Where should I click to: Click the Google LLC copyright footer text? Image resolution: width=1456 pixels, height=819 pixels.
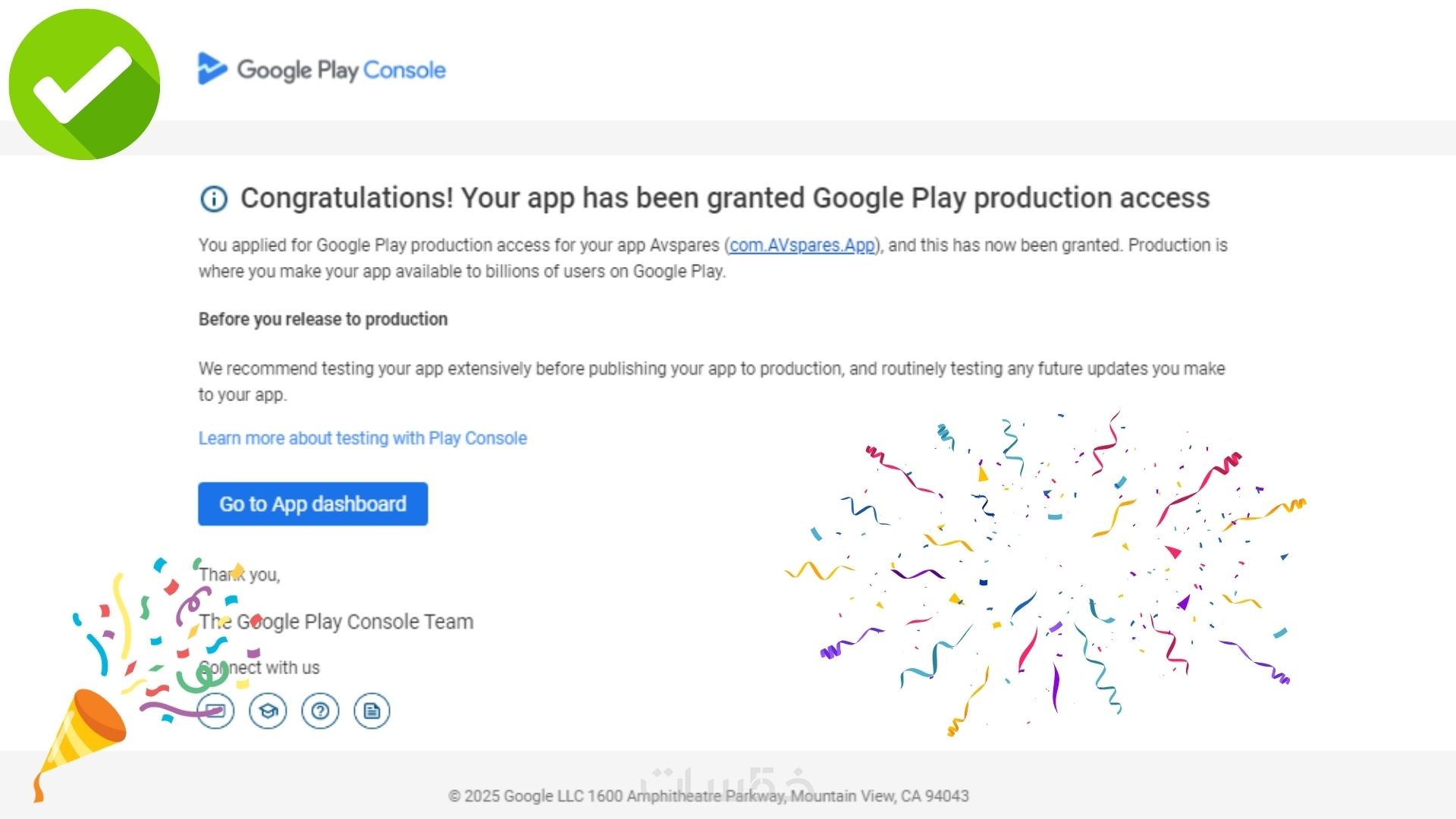pos(708,796)
